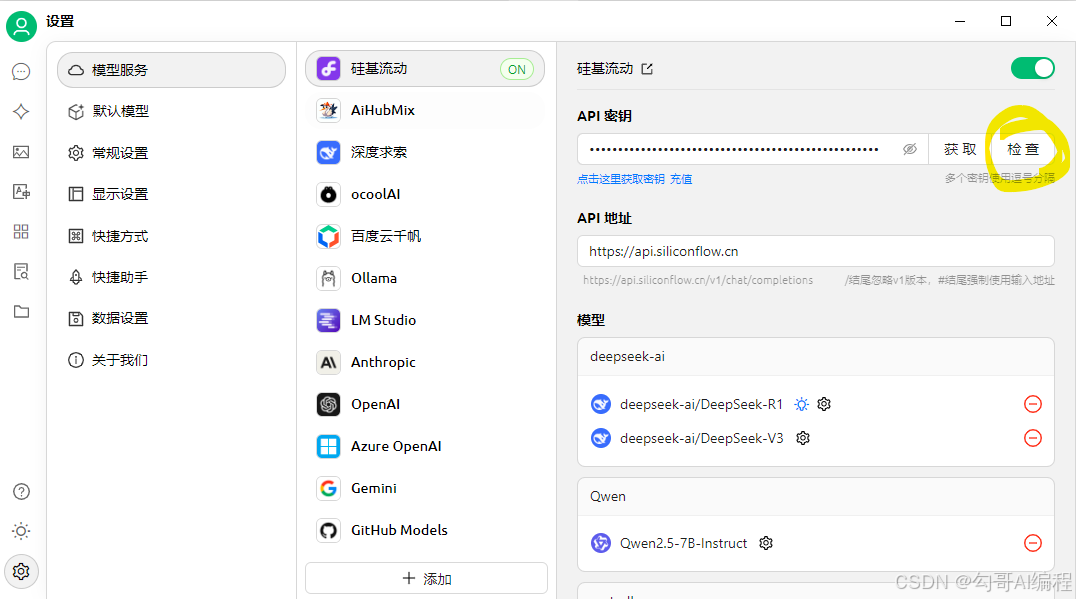
Task: Open the chat assistant sidebar icon
Action: pos(21,71)
